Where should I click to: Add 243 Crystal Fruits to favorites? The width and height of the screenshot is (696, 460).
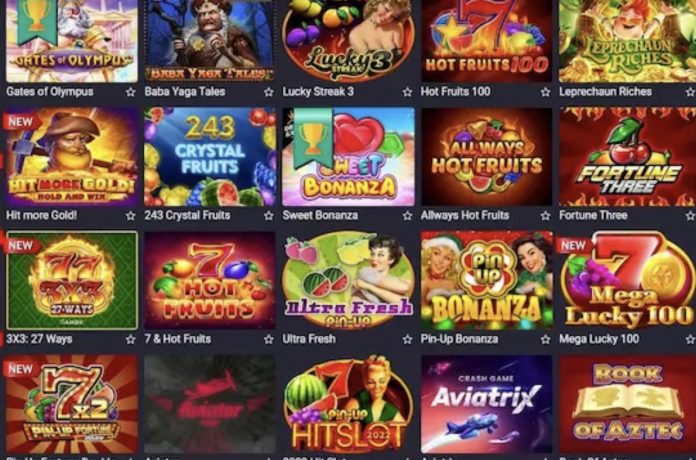(269, 216)
